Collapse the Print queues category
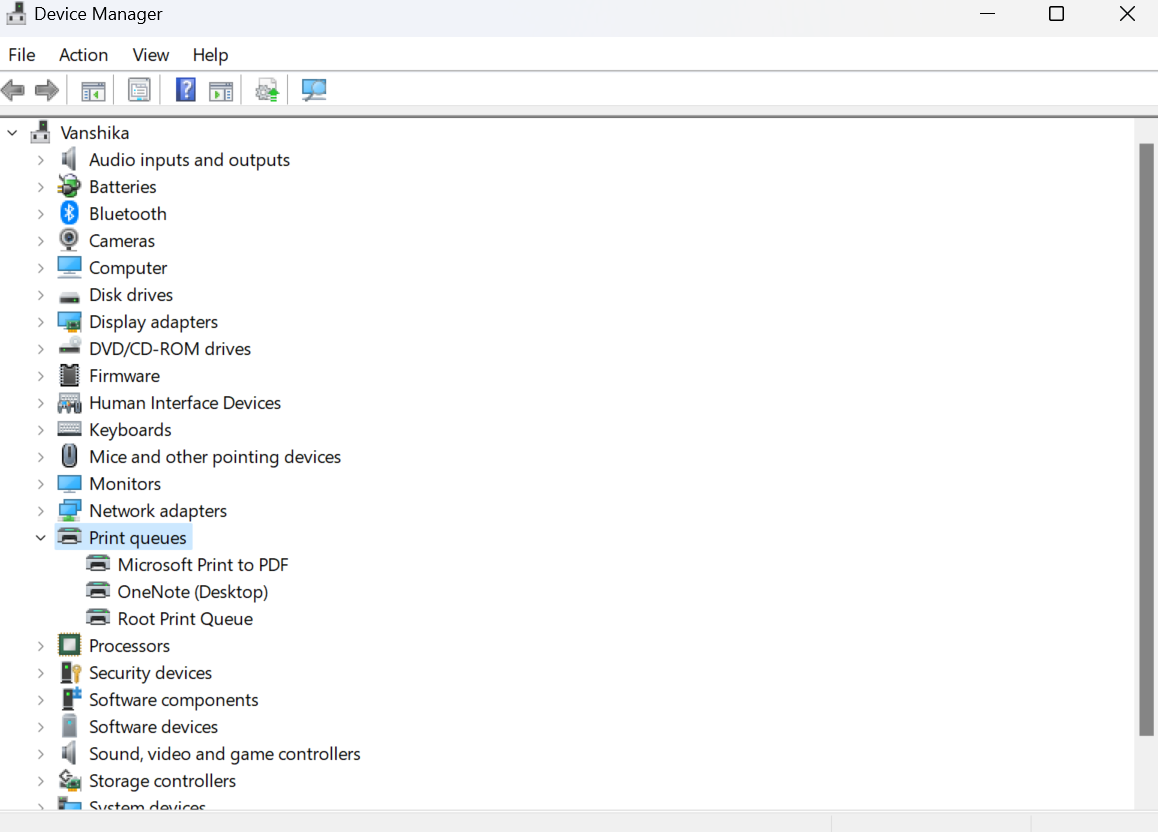The image size is (1158, 832). coord(41,538)
